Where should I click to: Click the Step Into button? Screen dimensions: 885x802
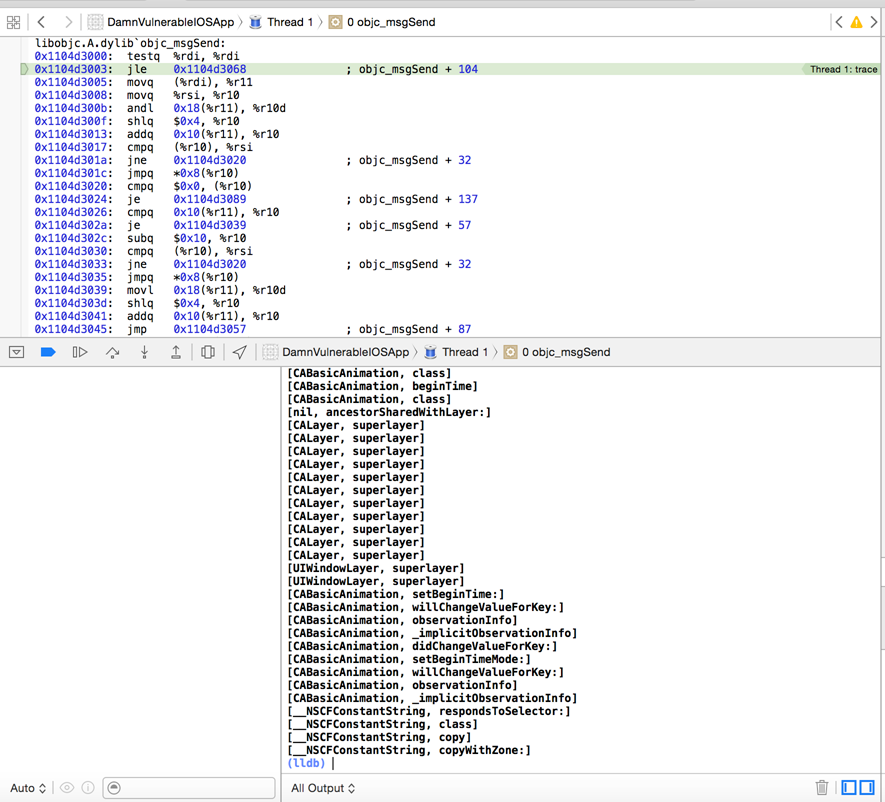click(144, 352)
